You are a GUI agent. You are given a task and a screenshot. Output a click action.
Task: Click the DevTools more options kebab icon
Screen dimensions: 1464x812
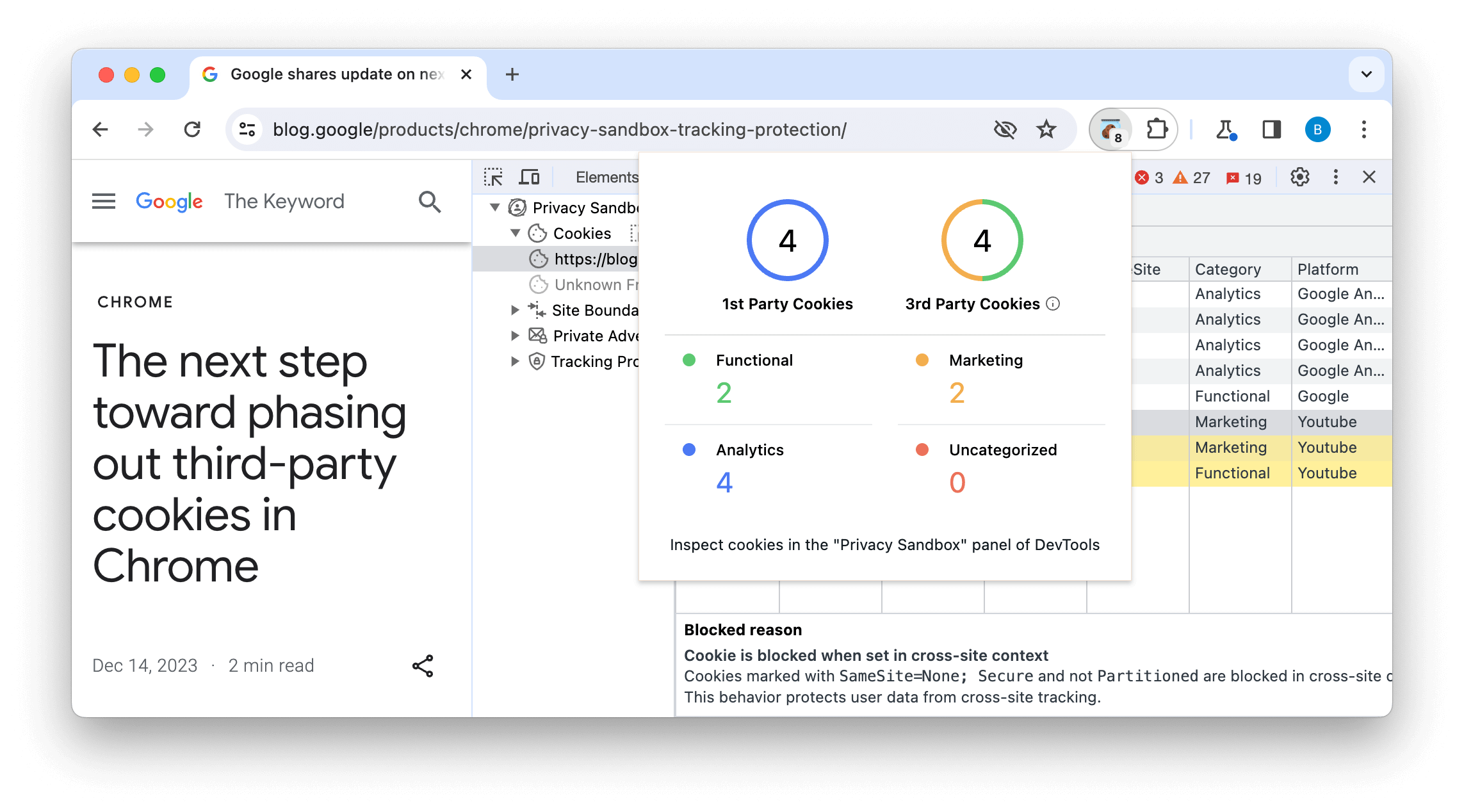[1335, 177]
